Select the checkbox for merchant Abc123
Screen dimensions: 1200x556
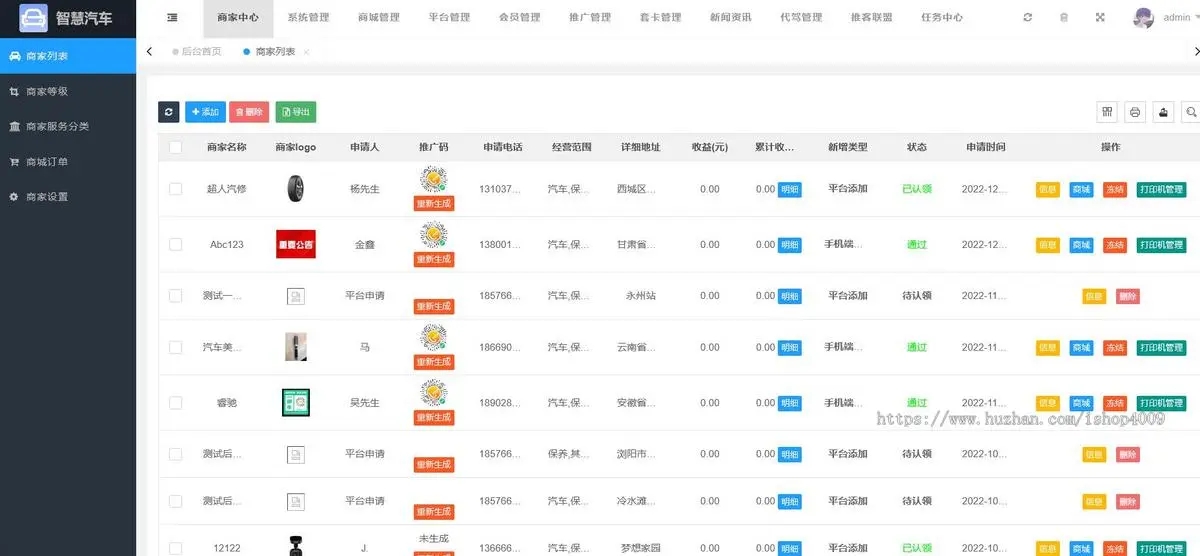(176, 244)
